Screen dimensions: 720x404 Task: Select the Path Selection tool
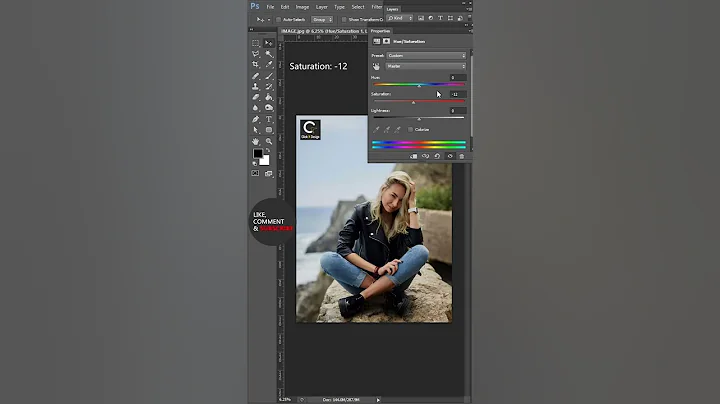coord(255,130)
